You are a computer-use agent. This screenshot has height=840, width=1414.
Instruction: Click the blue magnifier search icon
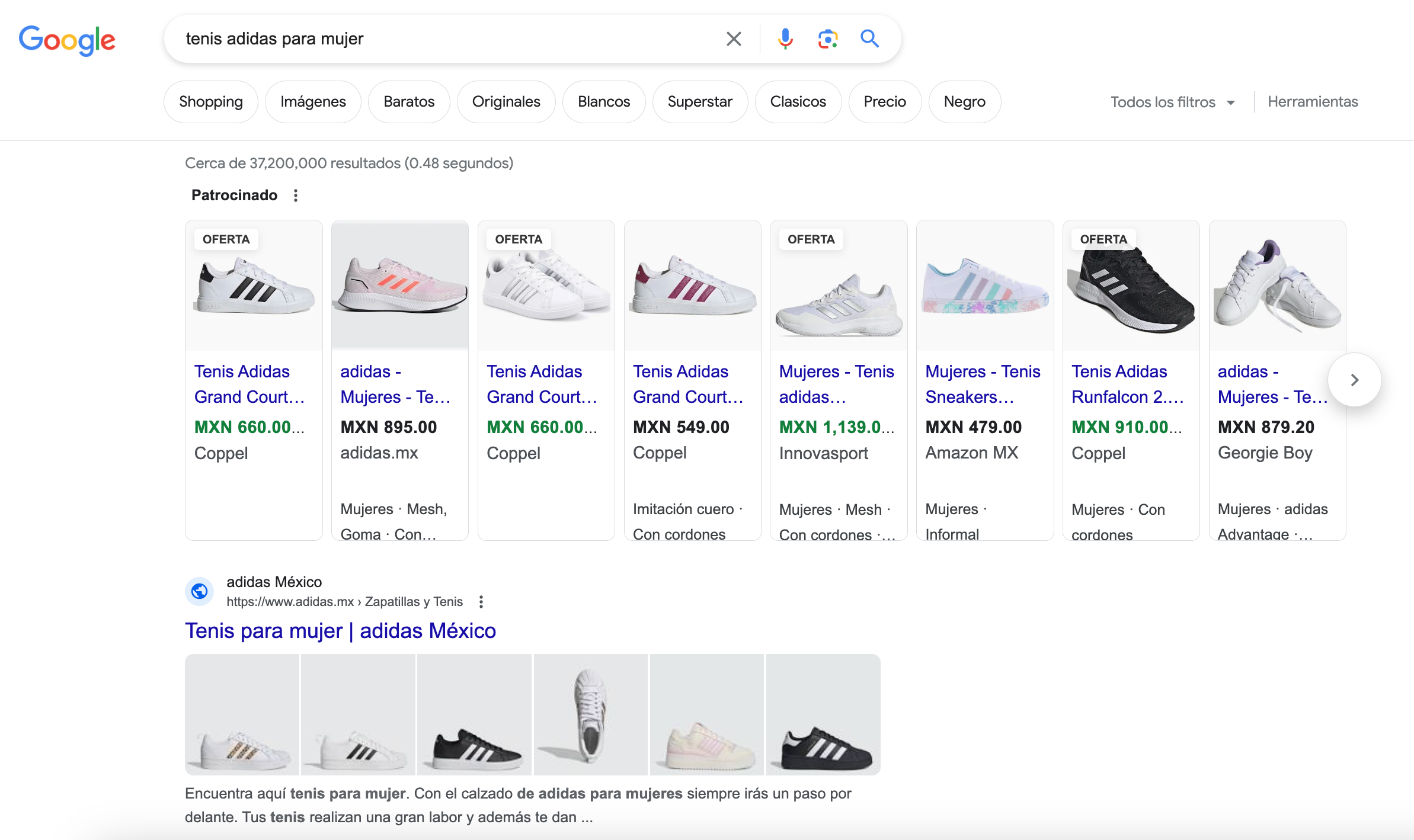869,39
